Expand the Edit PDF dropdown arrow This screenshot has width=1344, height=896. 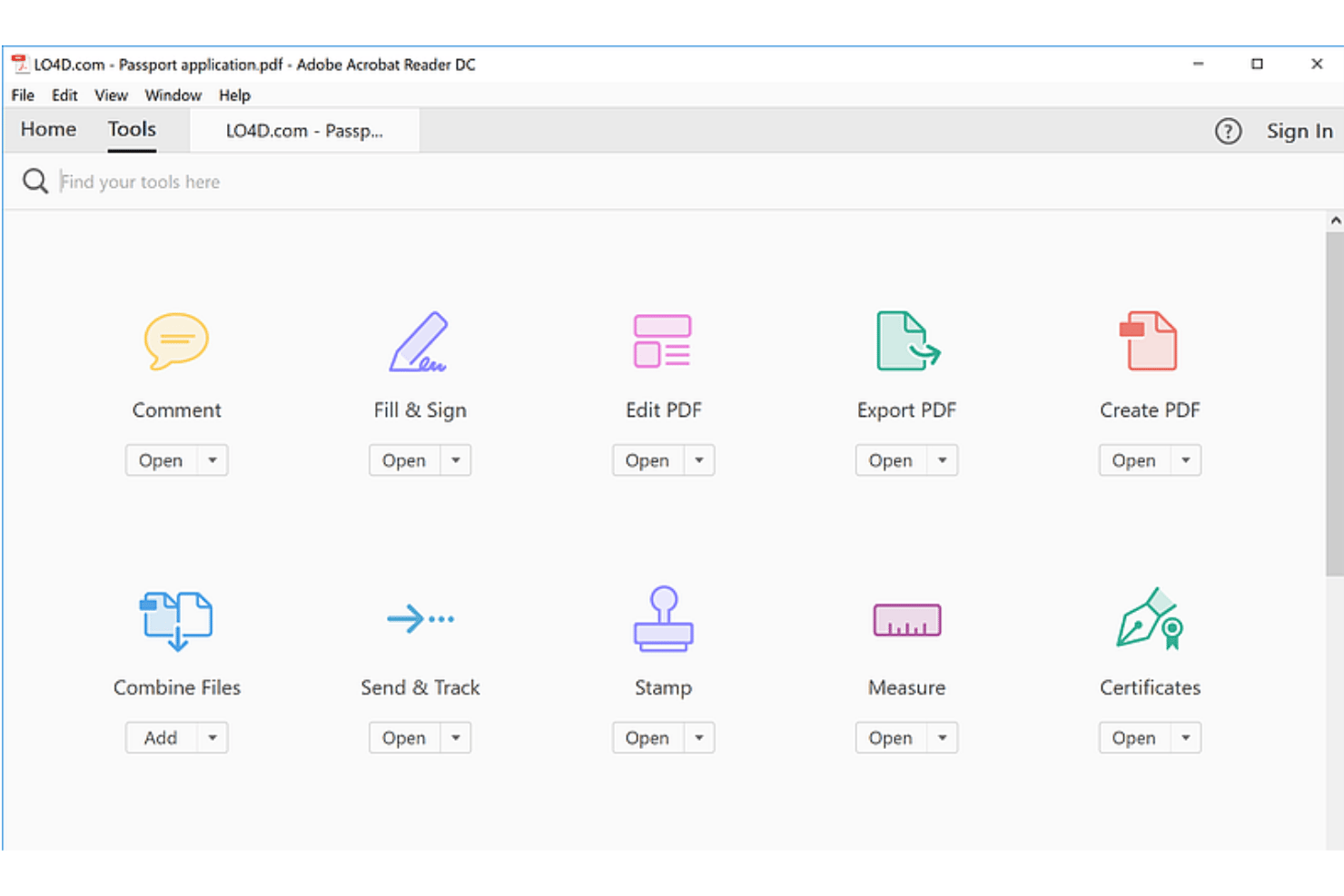tap(699, 460)
